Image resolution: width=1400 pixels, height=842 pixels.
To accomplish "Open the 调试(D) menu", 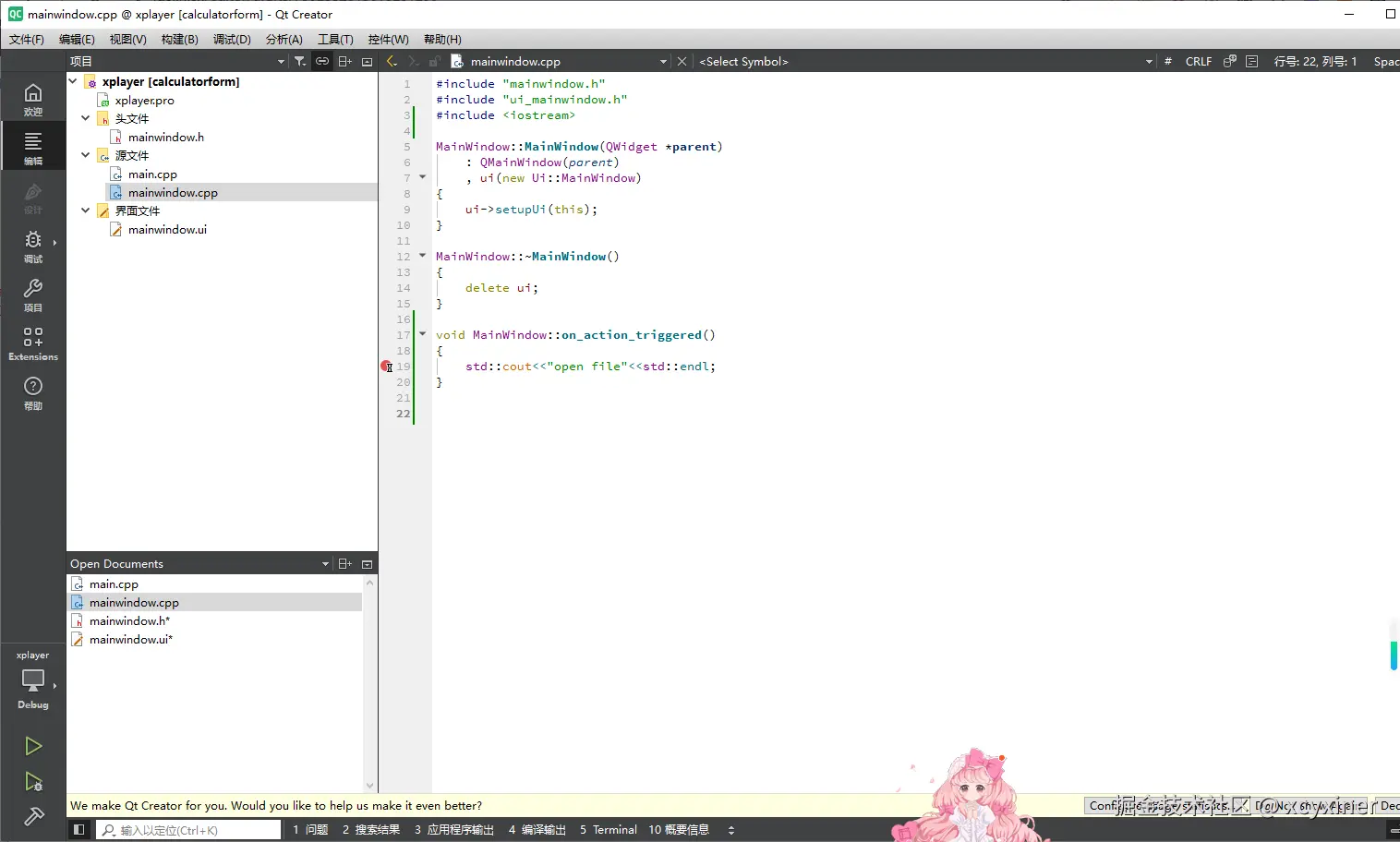I will pyautogui.click(x=232, y=39).
